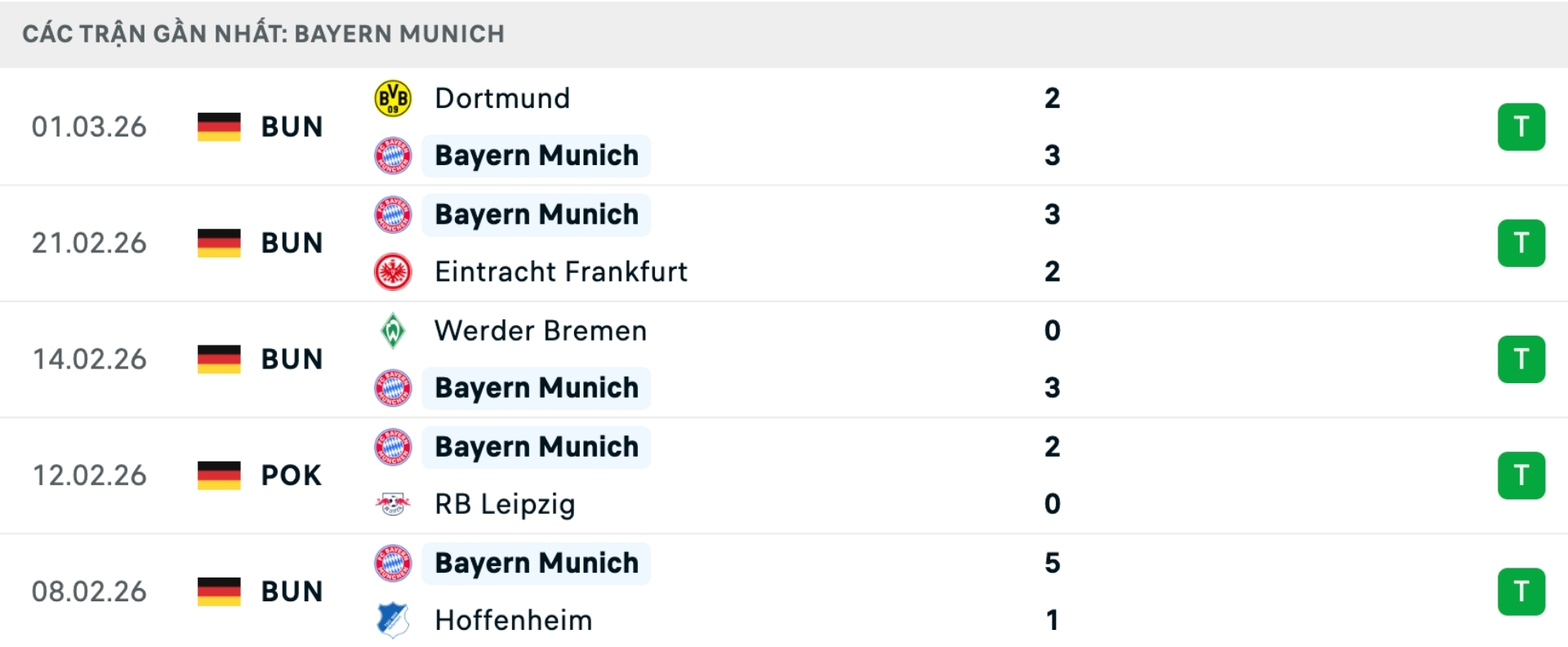Select the Eintracht Frankfurt logo
Viewport: 1568px width, 647px height.
pos(393,272)
